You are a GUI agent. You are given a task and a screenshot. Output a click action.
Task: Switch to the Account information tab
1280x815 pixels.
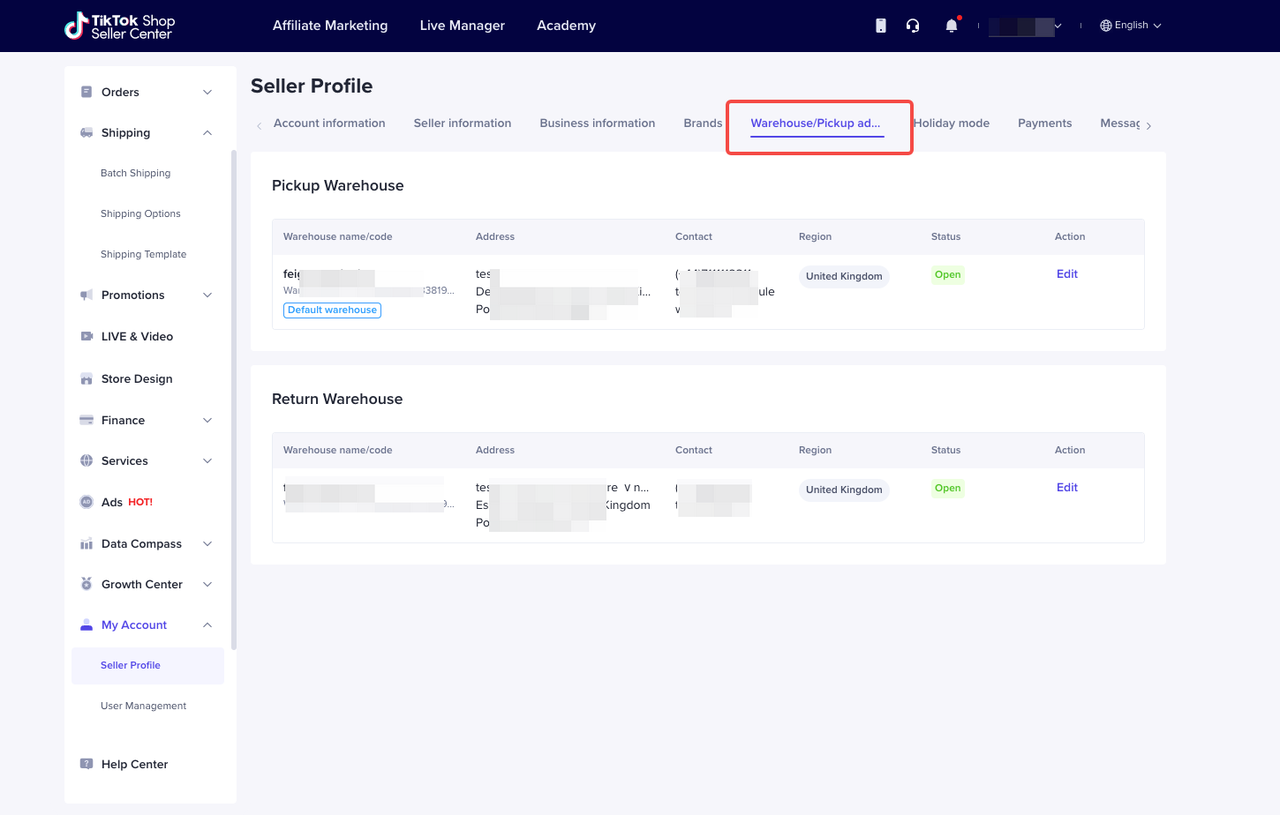pyautogui.click(x=329, y=123)
